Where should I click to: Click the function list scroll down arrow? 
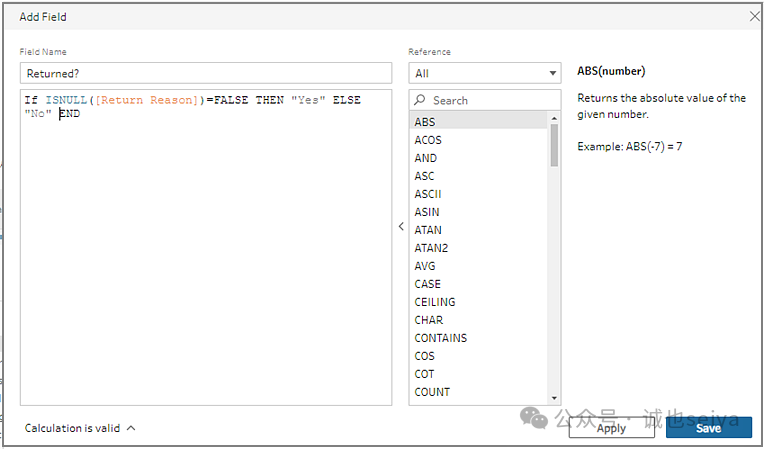(x=554, y=399)
